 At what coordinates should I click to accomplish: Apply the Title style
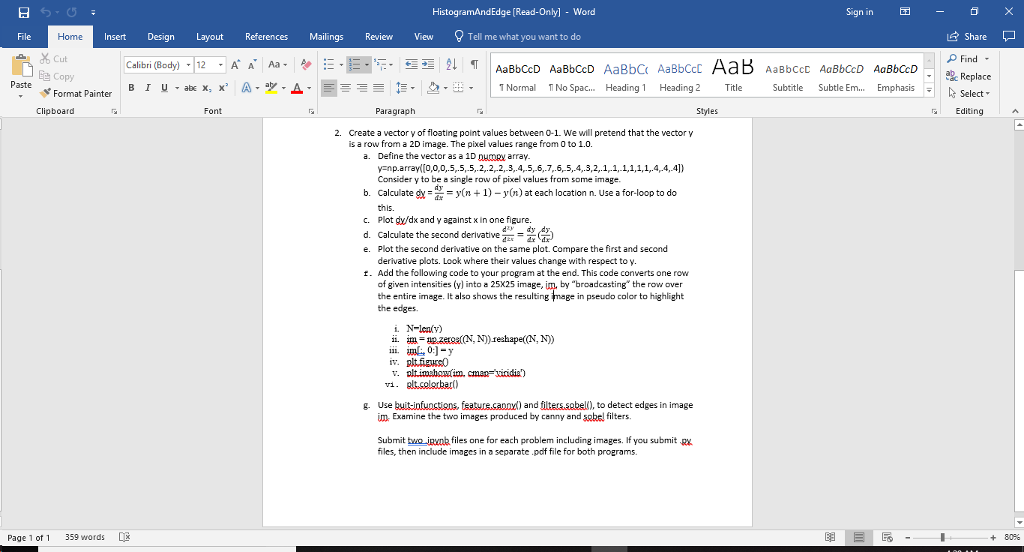[733, 76]
